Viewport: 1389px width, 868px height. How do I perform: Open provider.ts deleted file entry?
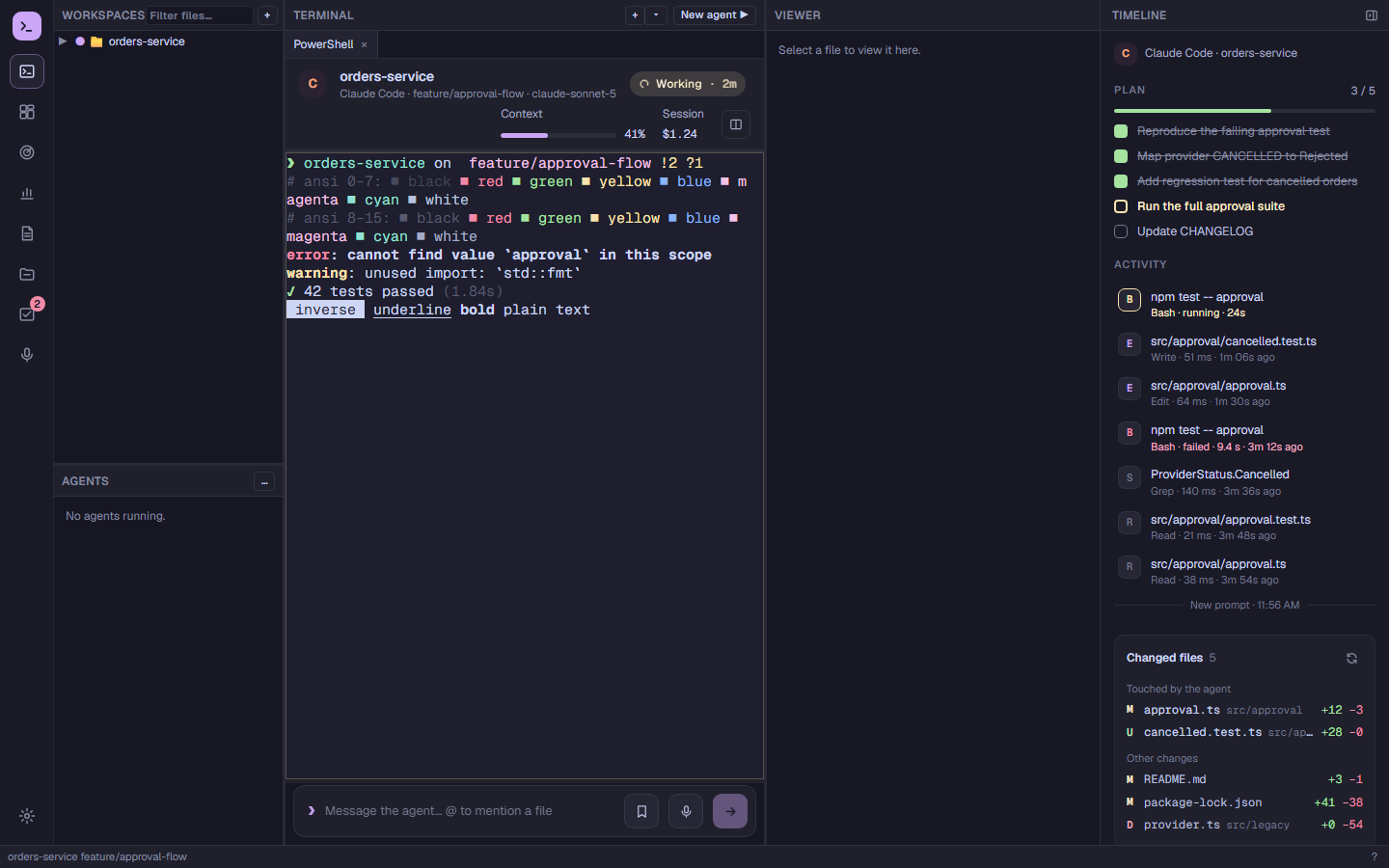click(x=1244, y=825)
